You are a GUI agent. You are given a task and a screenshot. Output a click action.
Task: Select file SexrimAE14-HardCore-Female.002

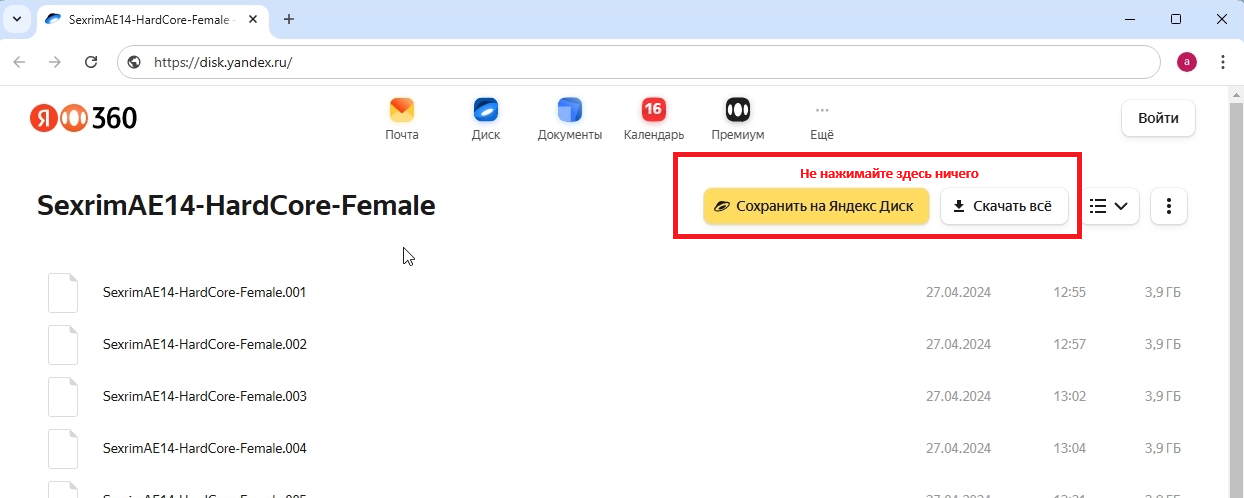pyautogui.click(x=204, y=345)
